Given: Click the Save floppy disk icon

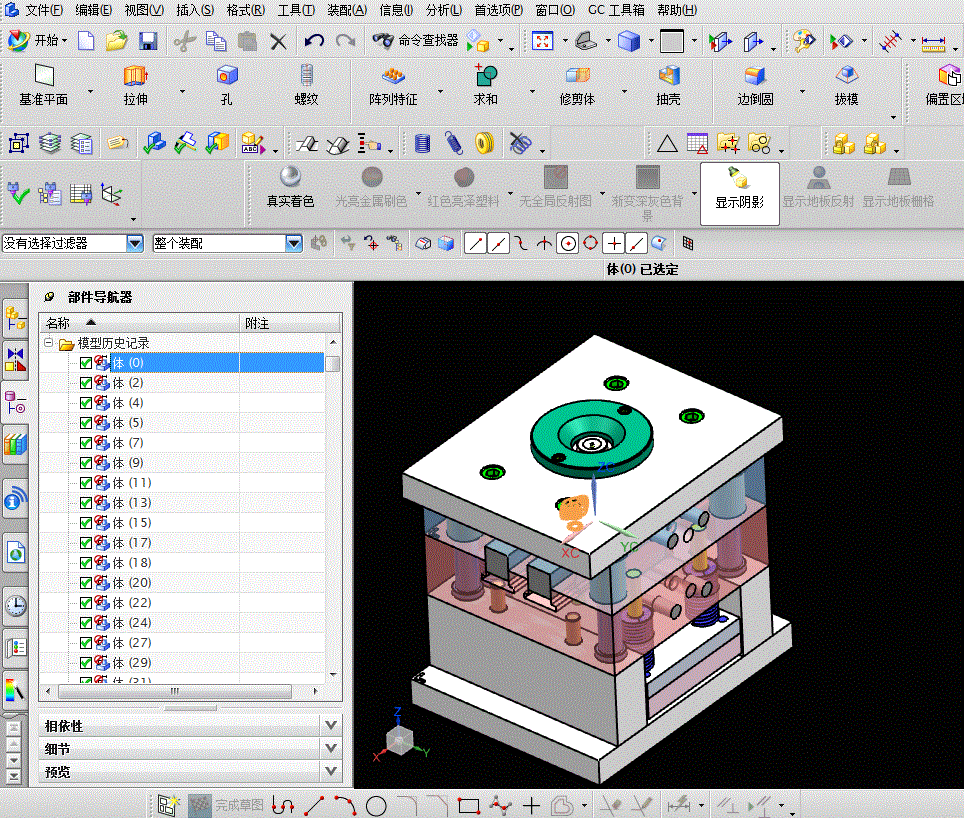Looking at the screenshot, I should (148, 41).
